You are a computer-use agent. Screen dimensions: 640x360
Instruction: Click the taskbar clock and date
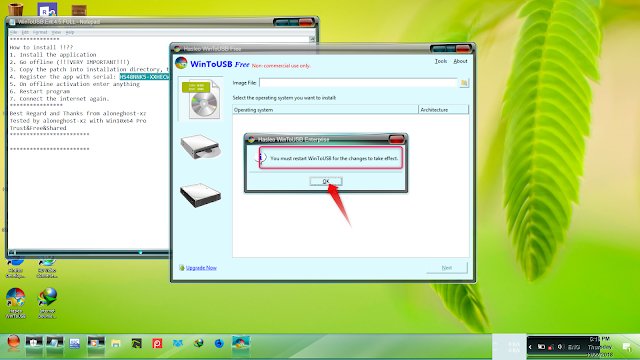600,347
